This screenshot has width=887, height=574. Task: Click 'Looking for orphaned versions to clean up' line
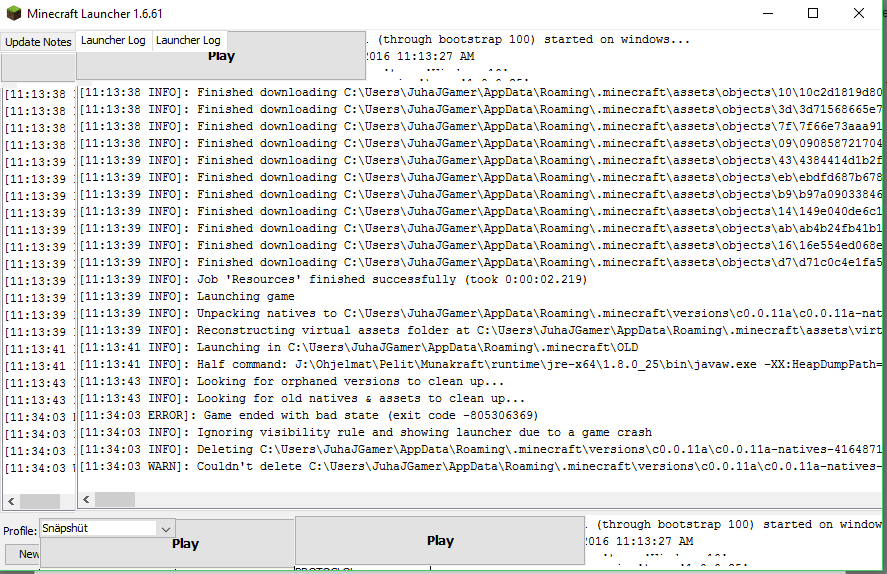coord(291,381)
